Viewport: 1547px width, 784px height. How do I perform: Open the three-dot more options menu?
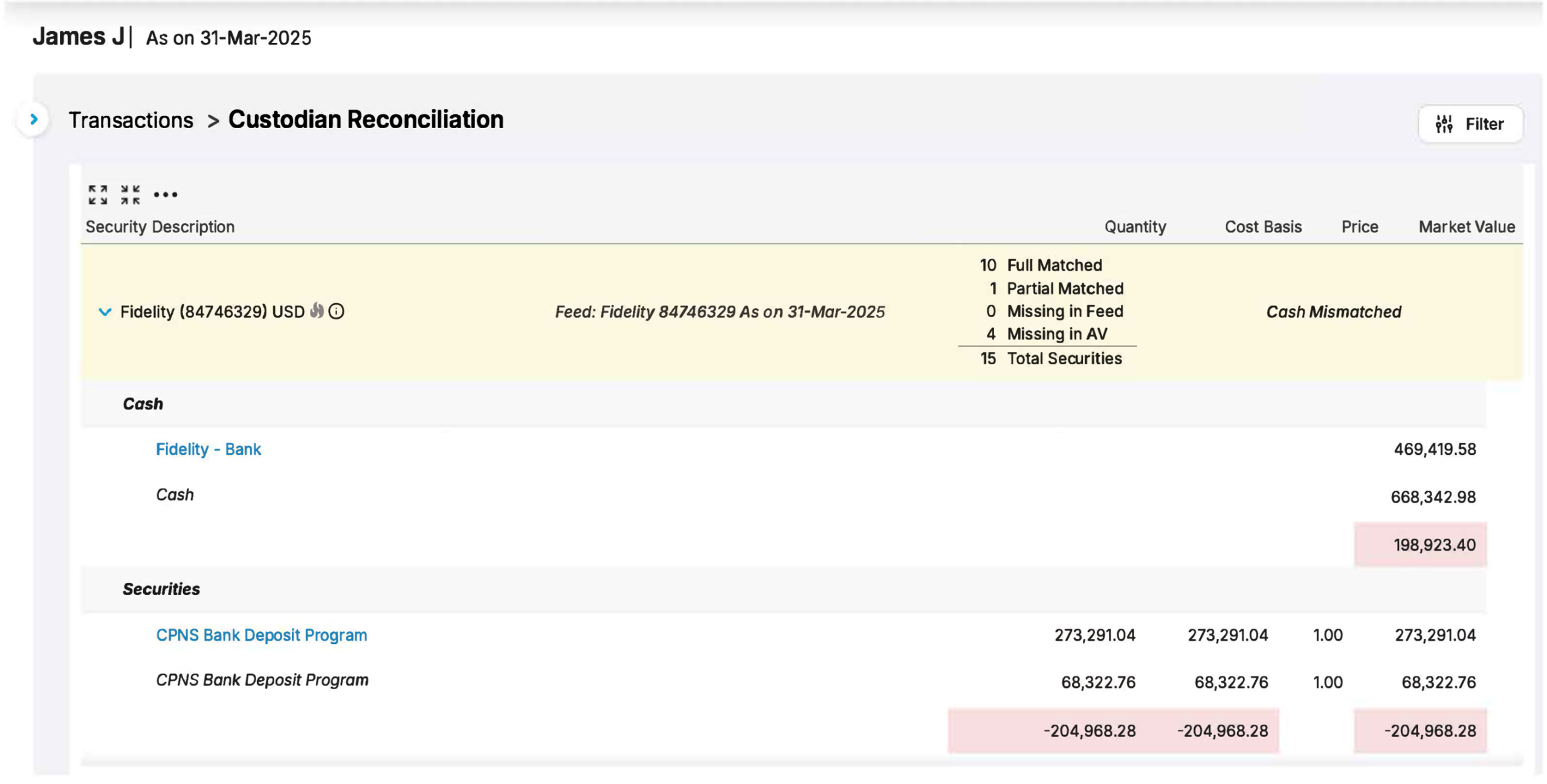[165, 194]
